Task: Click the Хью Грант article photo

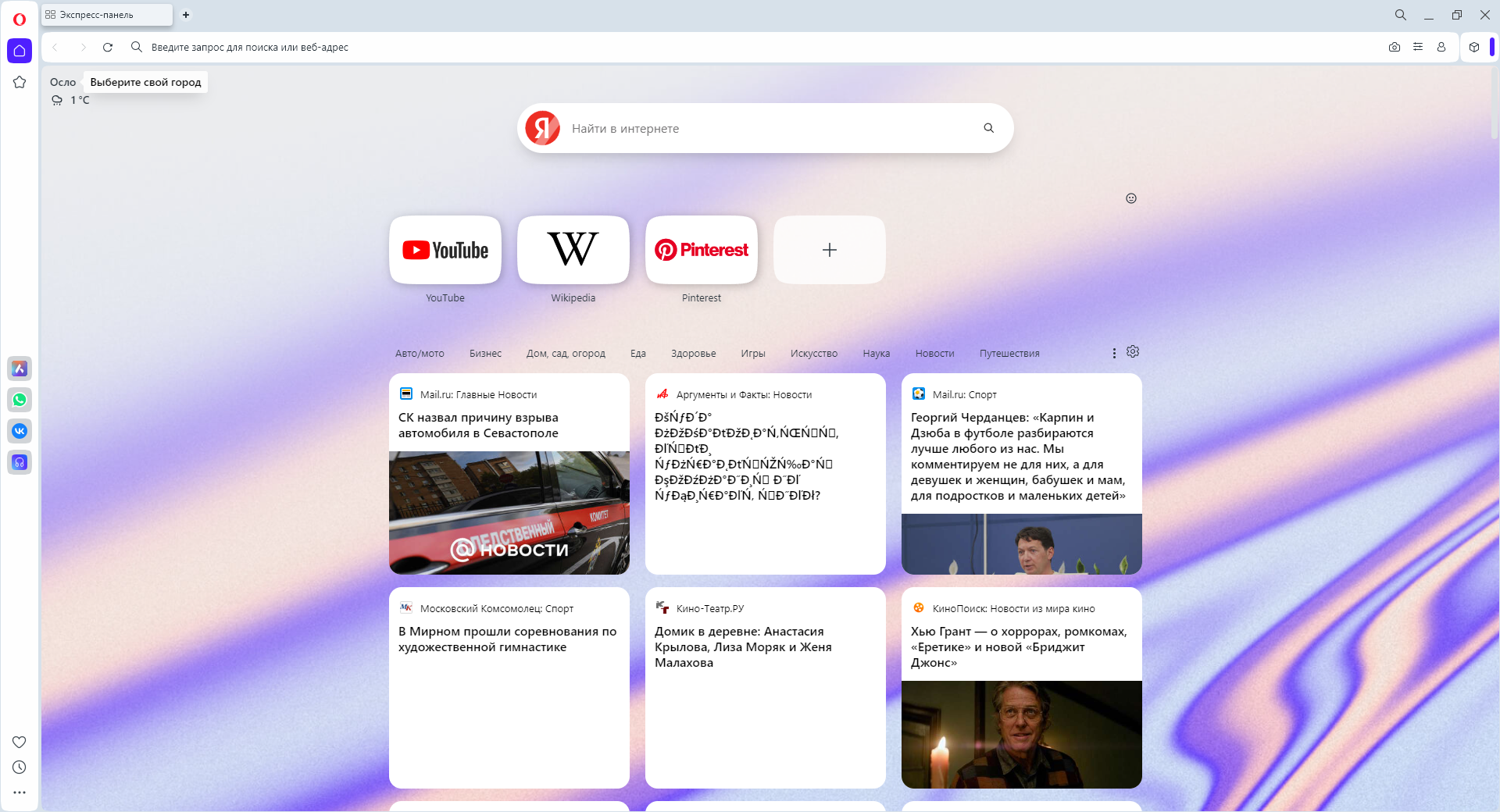Action: tap(1022, 735)
